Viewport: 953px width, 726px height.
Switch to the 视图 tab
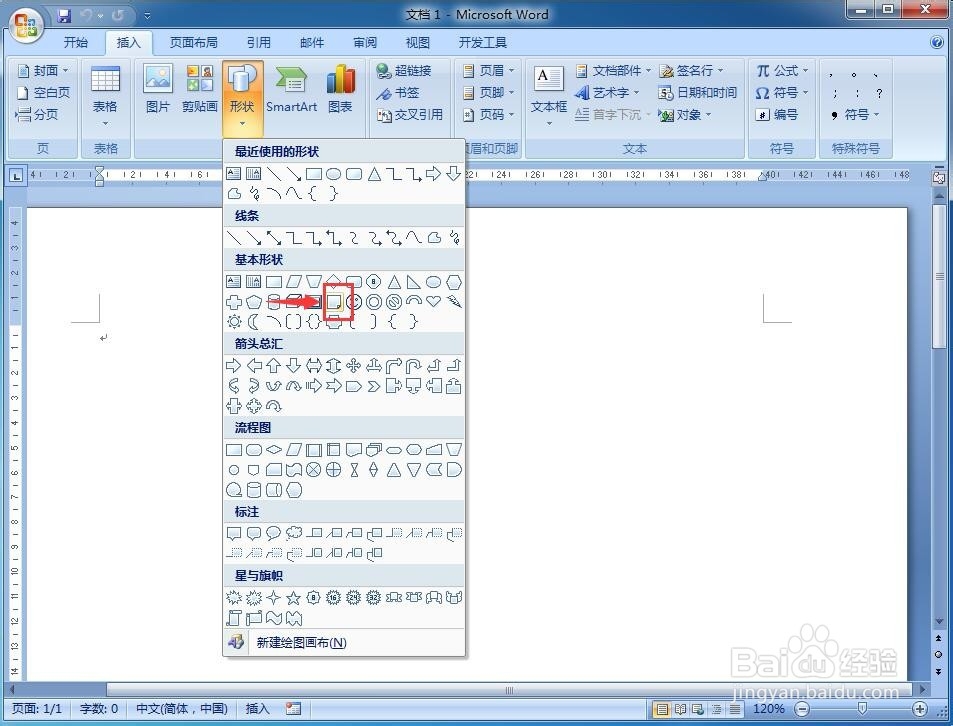point(418,42)
